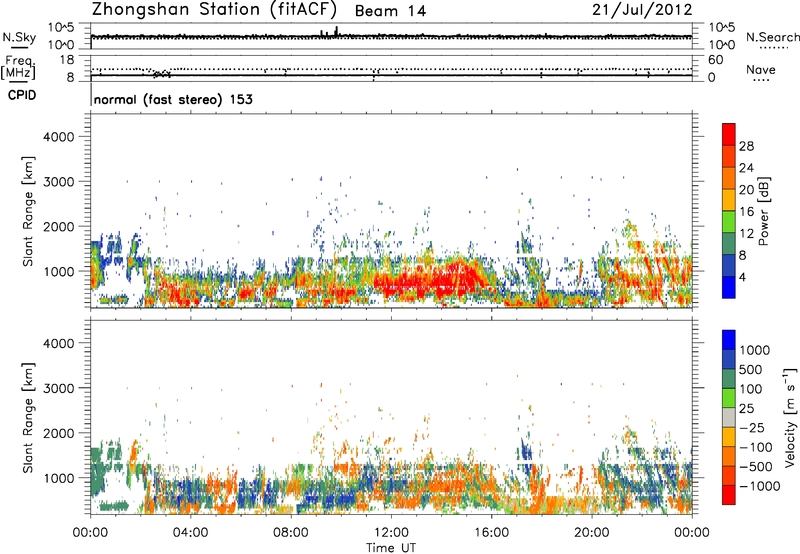Click the 12 label on the Power colorbar
The height and width of the screenshot is (554, 800).
click(746, 234)
